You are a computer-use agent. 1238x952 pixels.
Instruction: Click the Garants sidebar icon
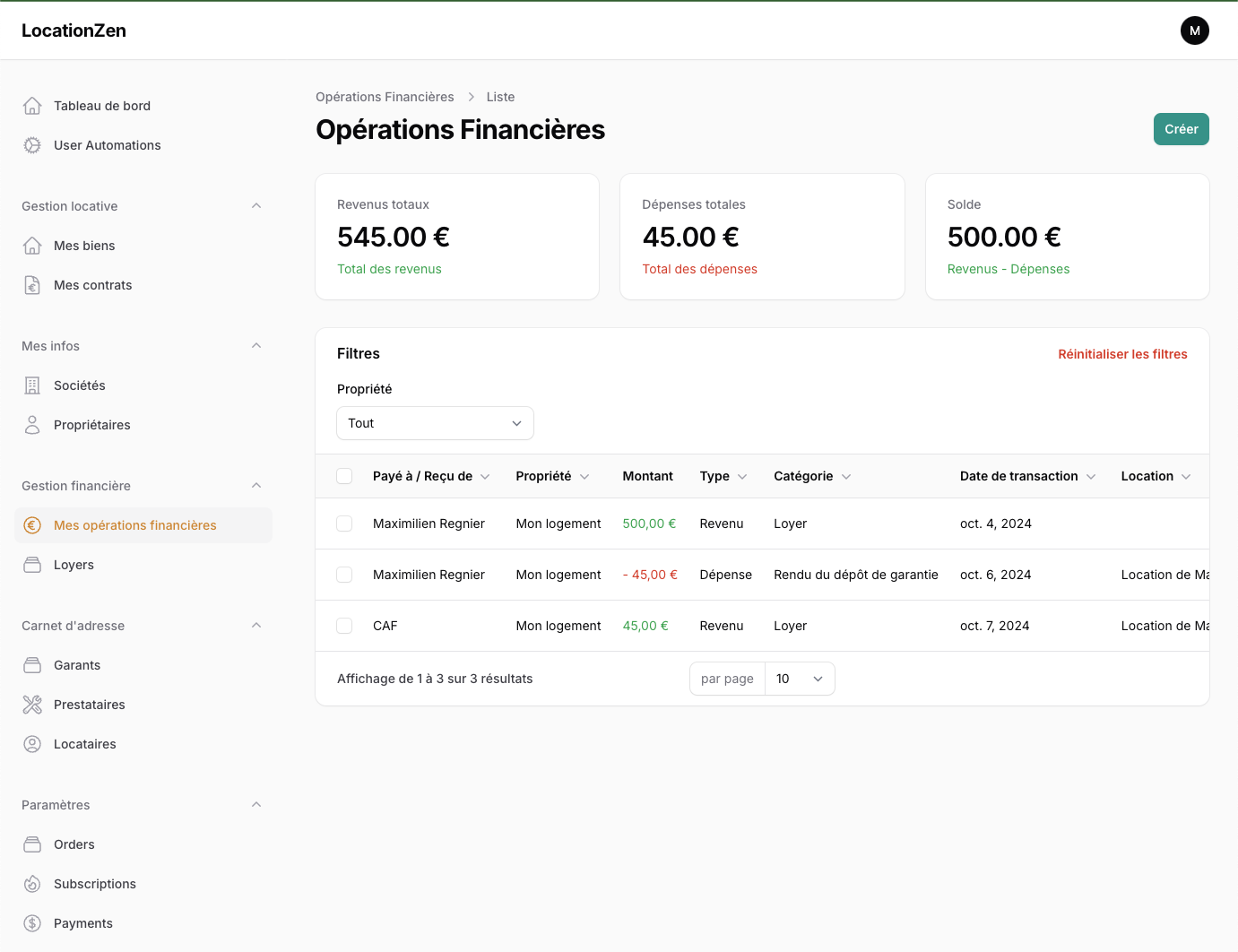(x=32, y=665)
